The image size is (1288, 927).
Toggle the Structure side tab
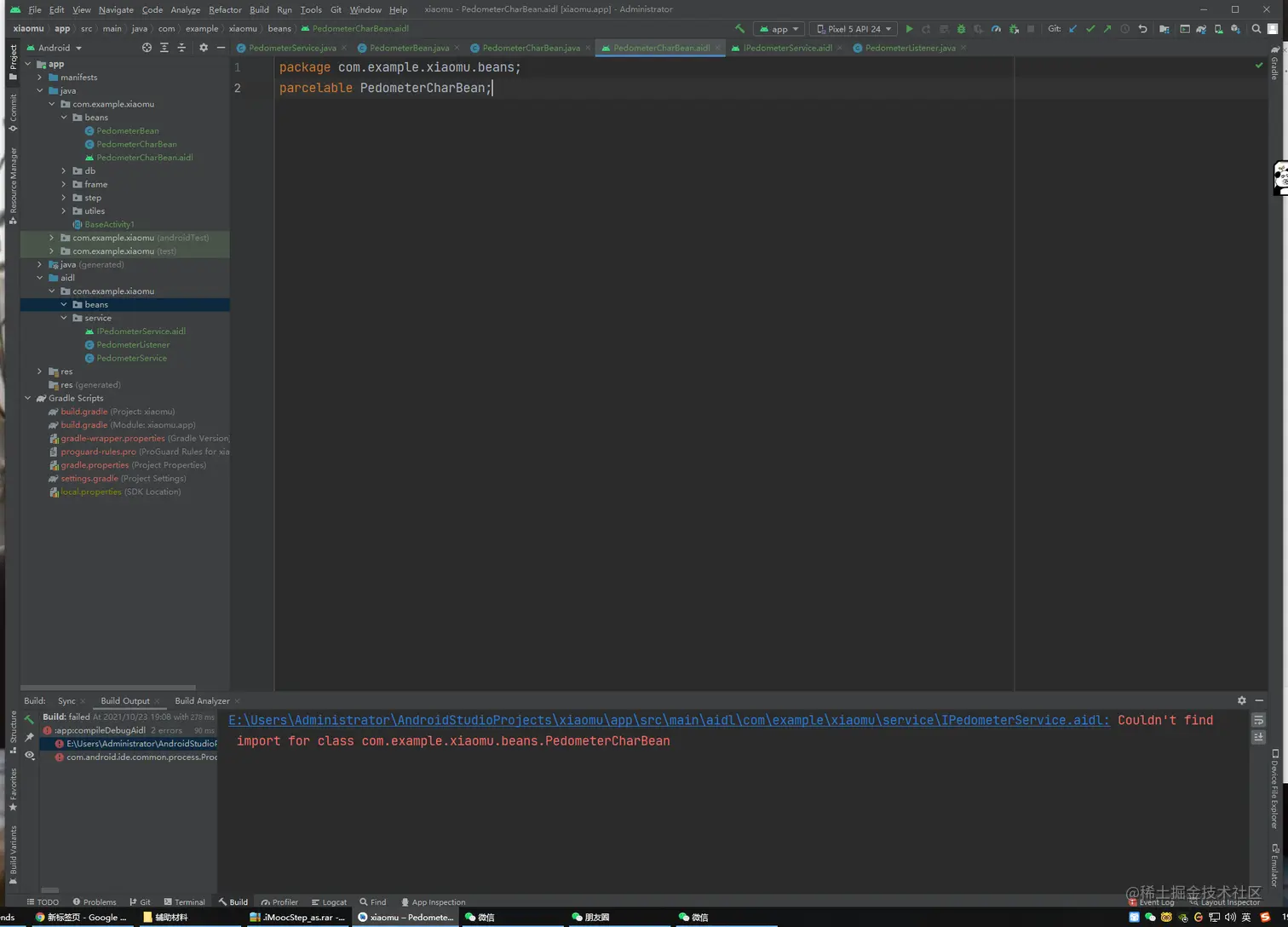(x=13, y=734)
